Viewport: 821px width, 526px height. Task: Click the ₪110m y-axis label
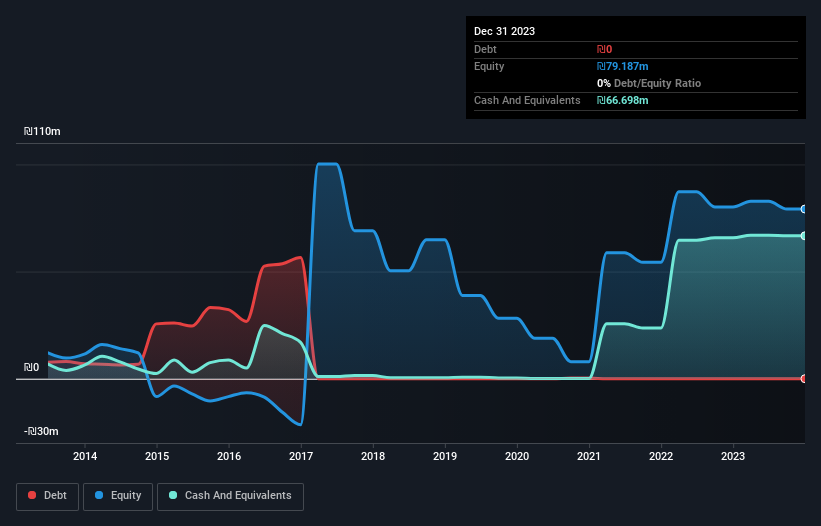tap(42, 131)
